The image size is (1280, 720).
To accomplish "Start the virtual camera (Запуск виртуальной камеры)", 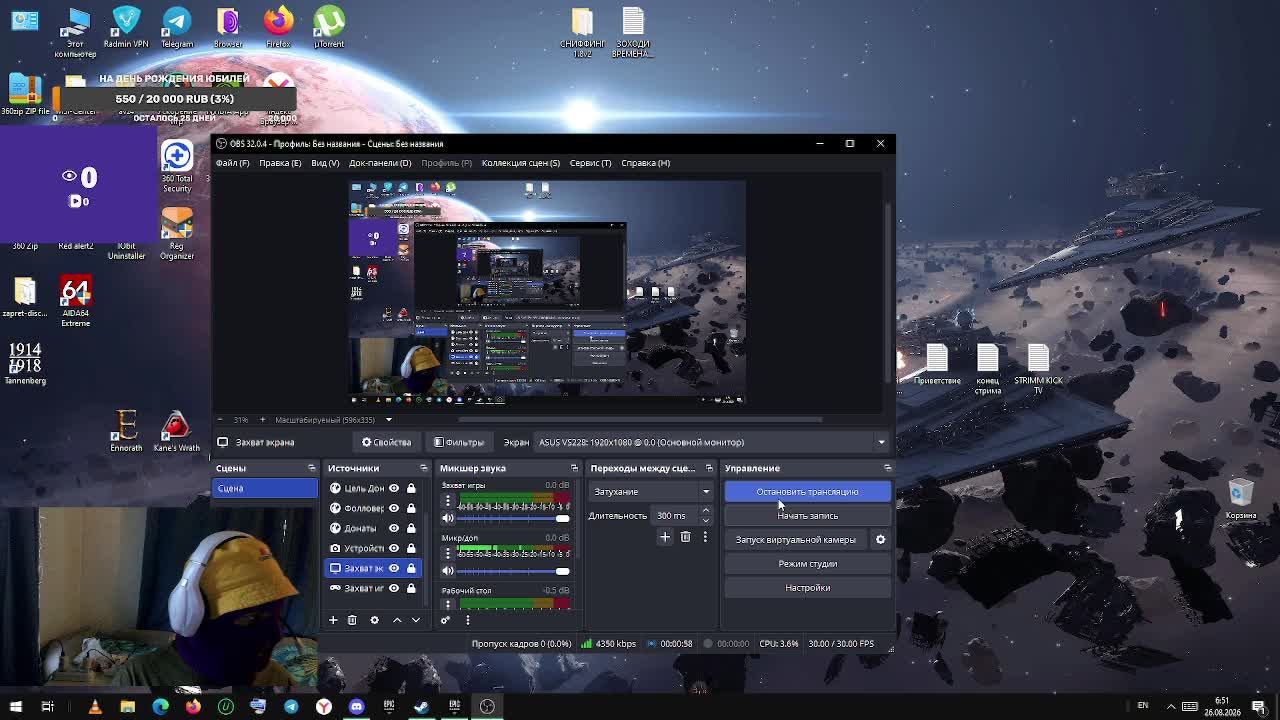I will coord(796,540).
